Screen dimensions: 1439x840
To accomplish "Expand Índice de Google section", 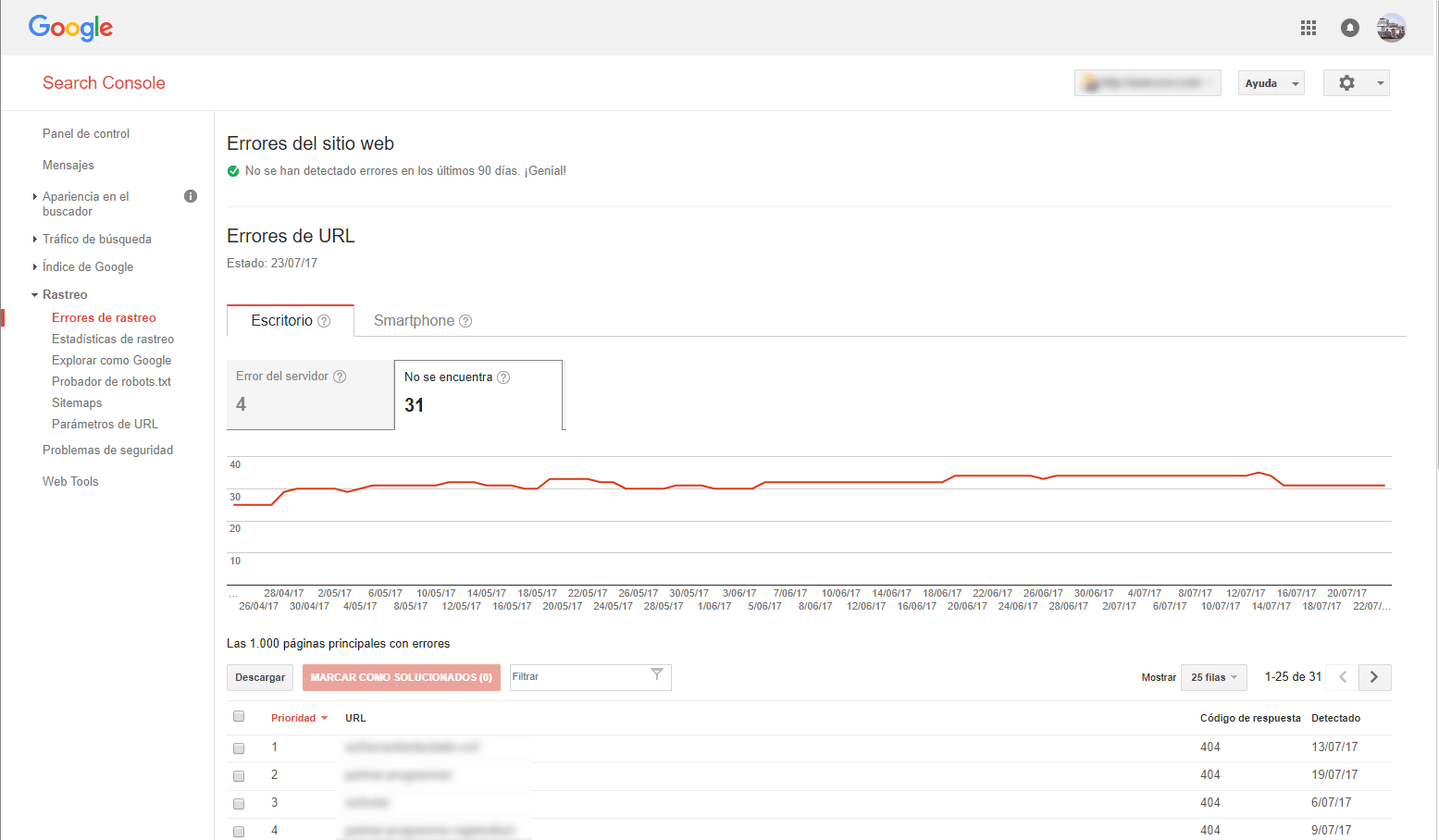I will click(35, 266).
